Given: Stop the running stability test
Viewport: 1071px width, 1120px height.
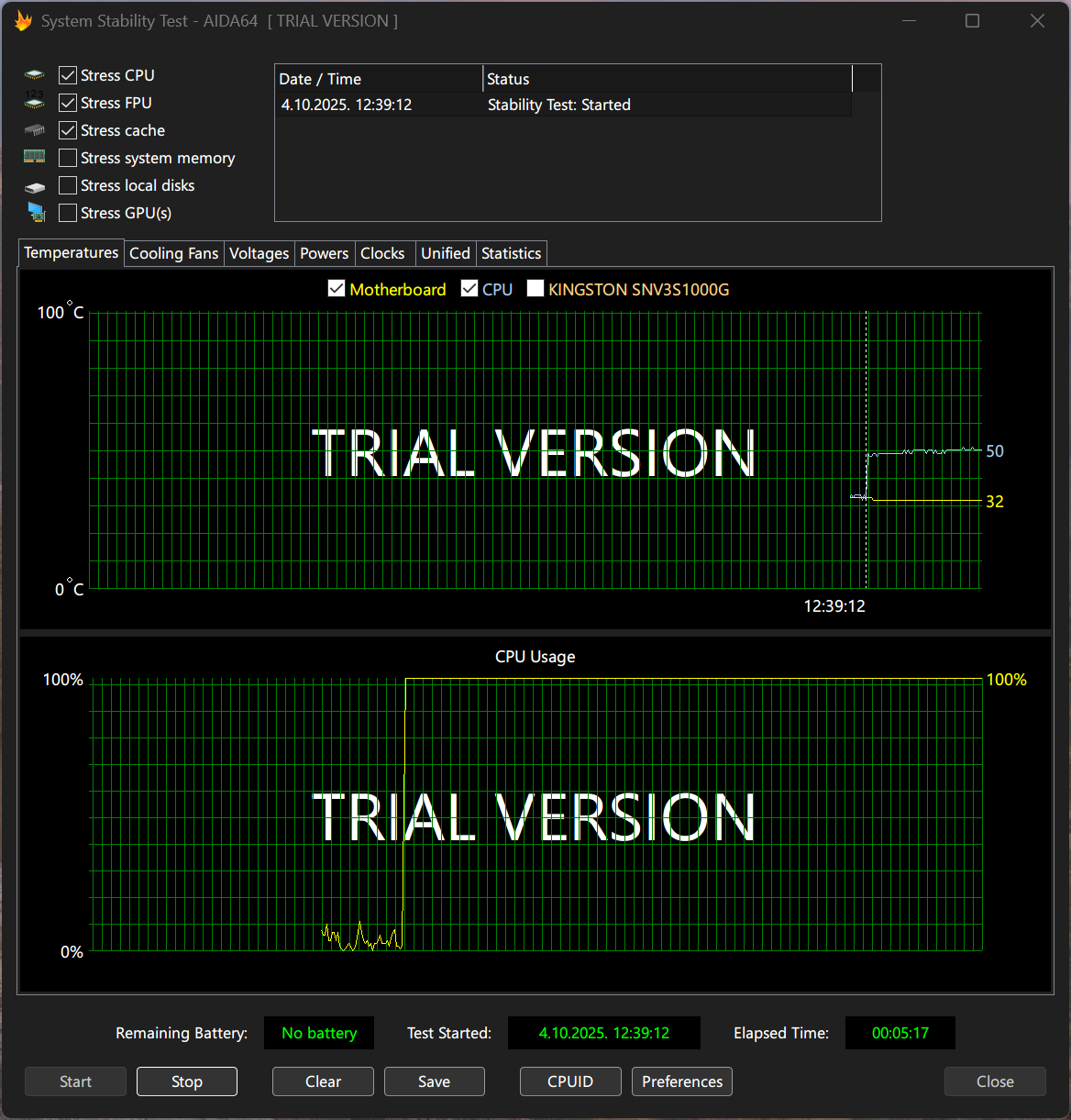Looking at the screenshot, I should pyautogui.click(x=187, y=1081).
